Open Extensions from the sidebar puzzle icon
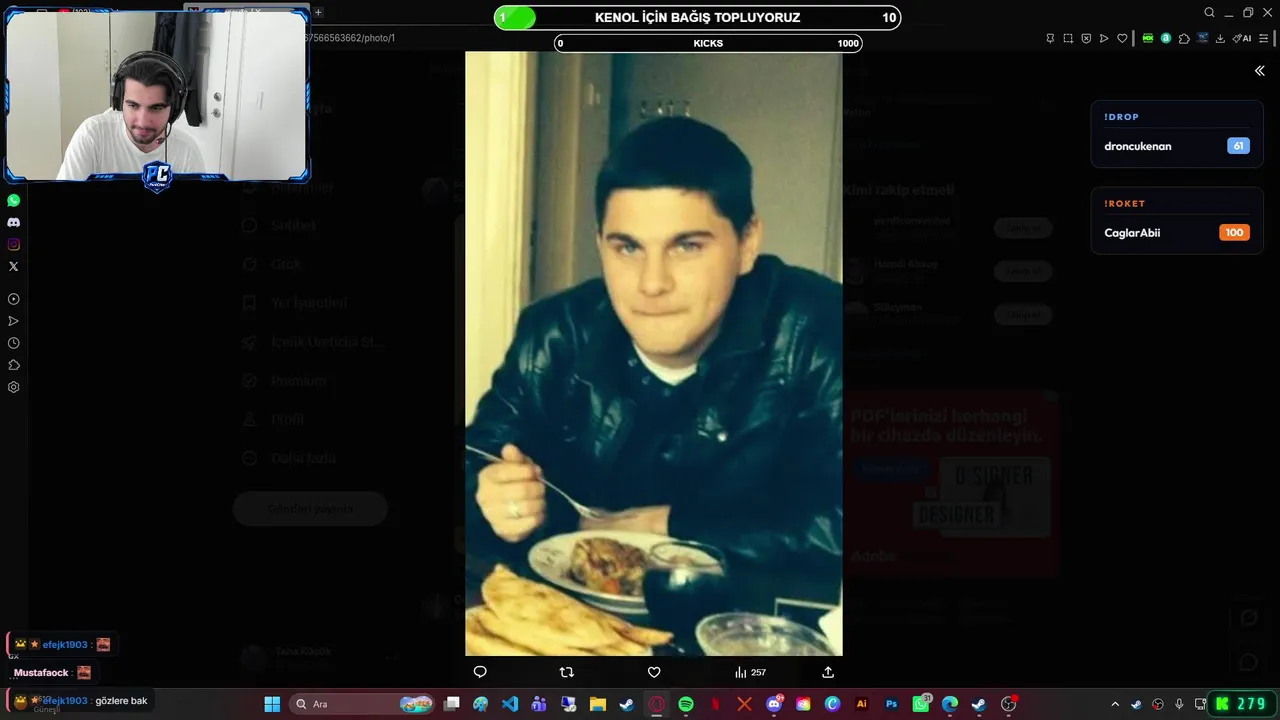The image size is (1280, 720). pos(13,365)
